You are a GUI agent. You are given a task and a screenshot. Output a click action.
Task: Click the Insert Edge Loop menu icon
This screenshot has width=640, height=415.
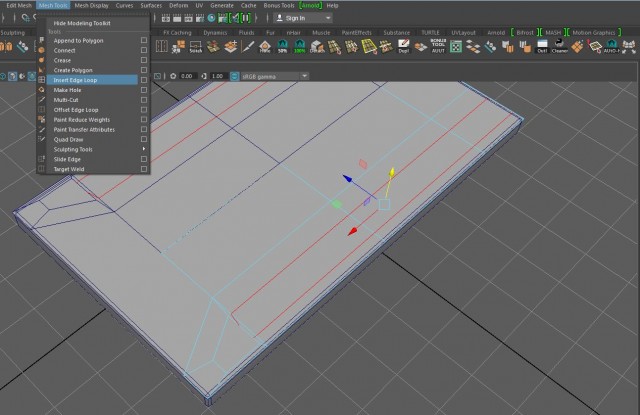tap(42, 80)
